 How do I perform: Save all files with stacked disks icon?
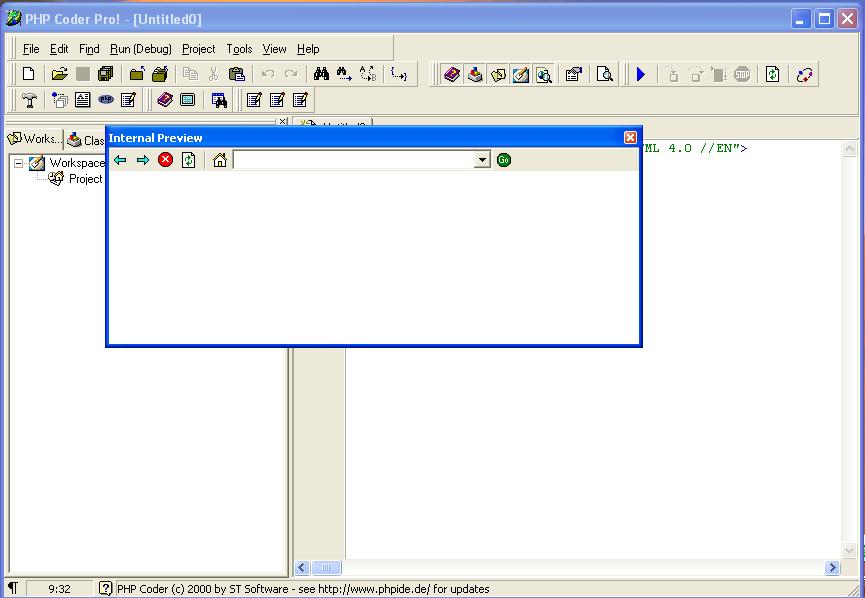click(105, 74)
